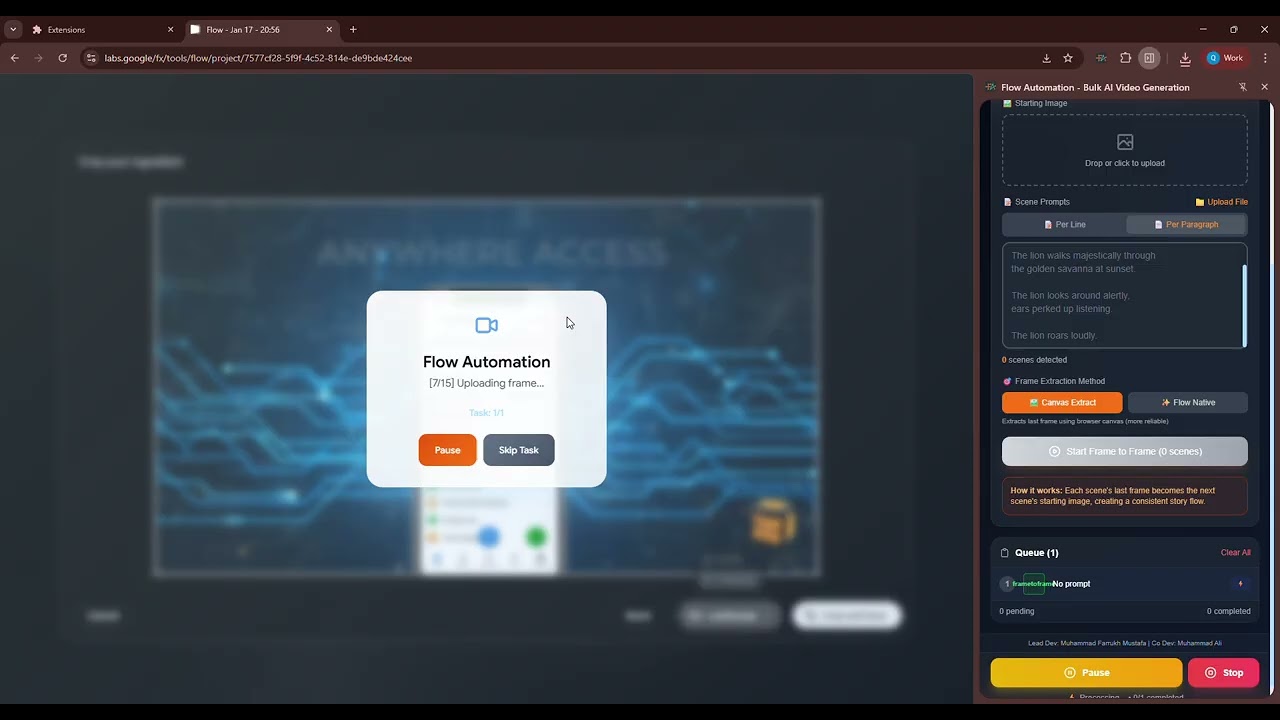Click the video camera icon in the dialog
Image resolution: width=1280 pixels, height=720 pixels.
click(x=486, y=325)
